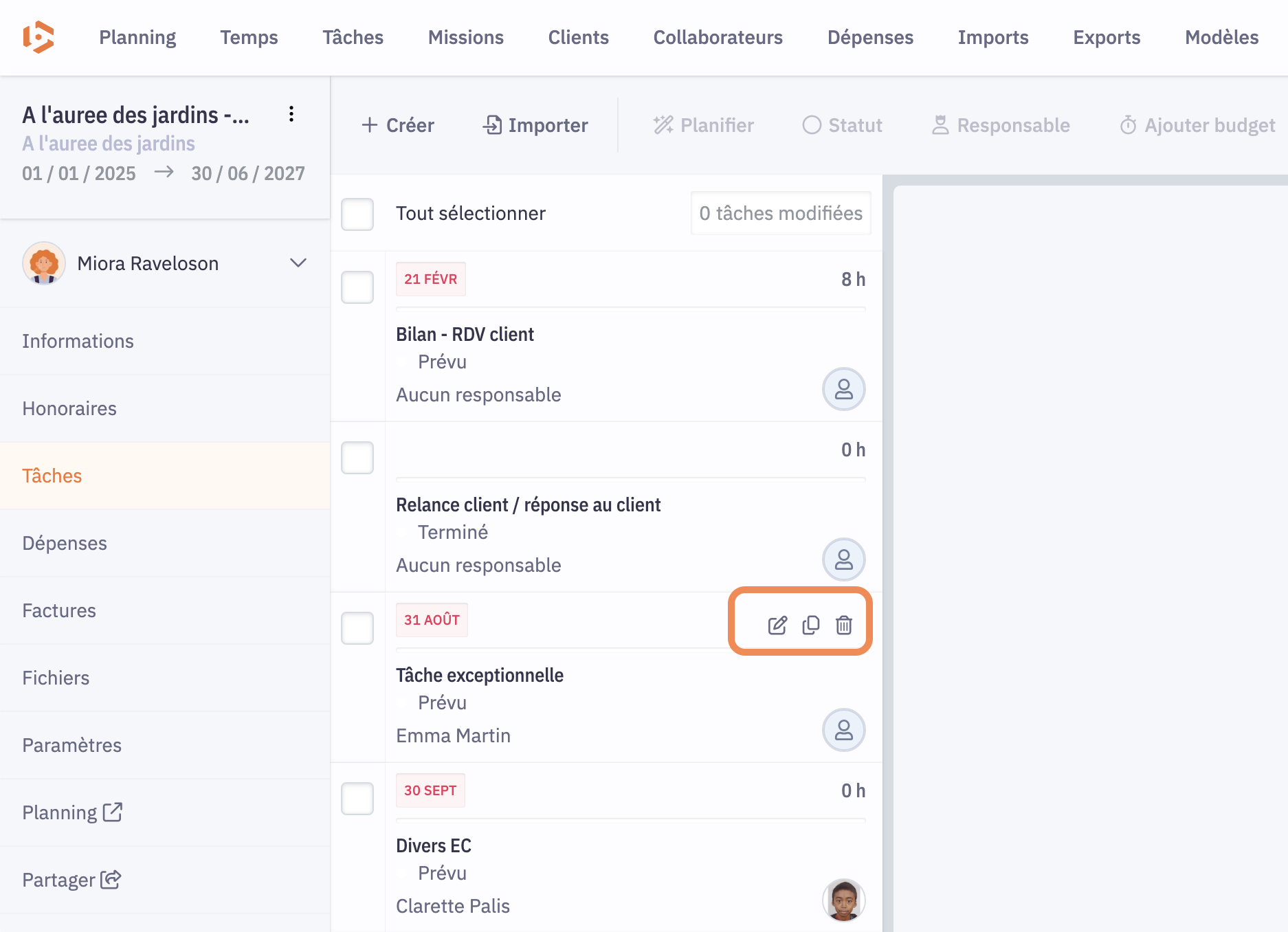Open the Planning external link in sidebar

tap(72, 812)
